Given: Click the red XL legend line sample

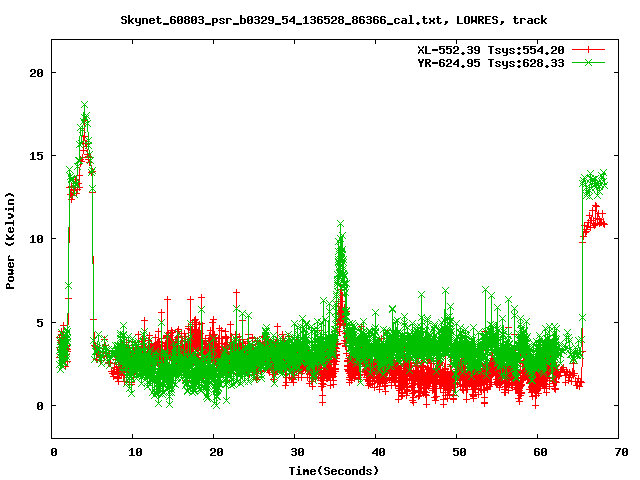Looking at the screenshot, I should click(x=588, y=50).
